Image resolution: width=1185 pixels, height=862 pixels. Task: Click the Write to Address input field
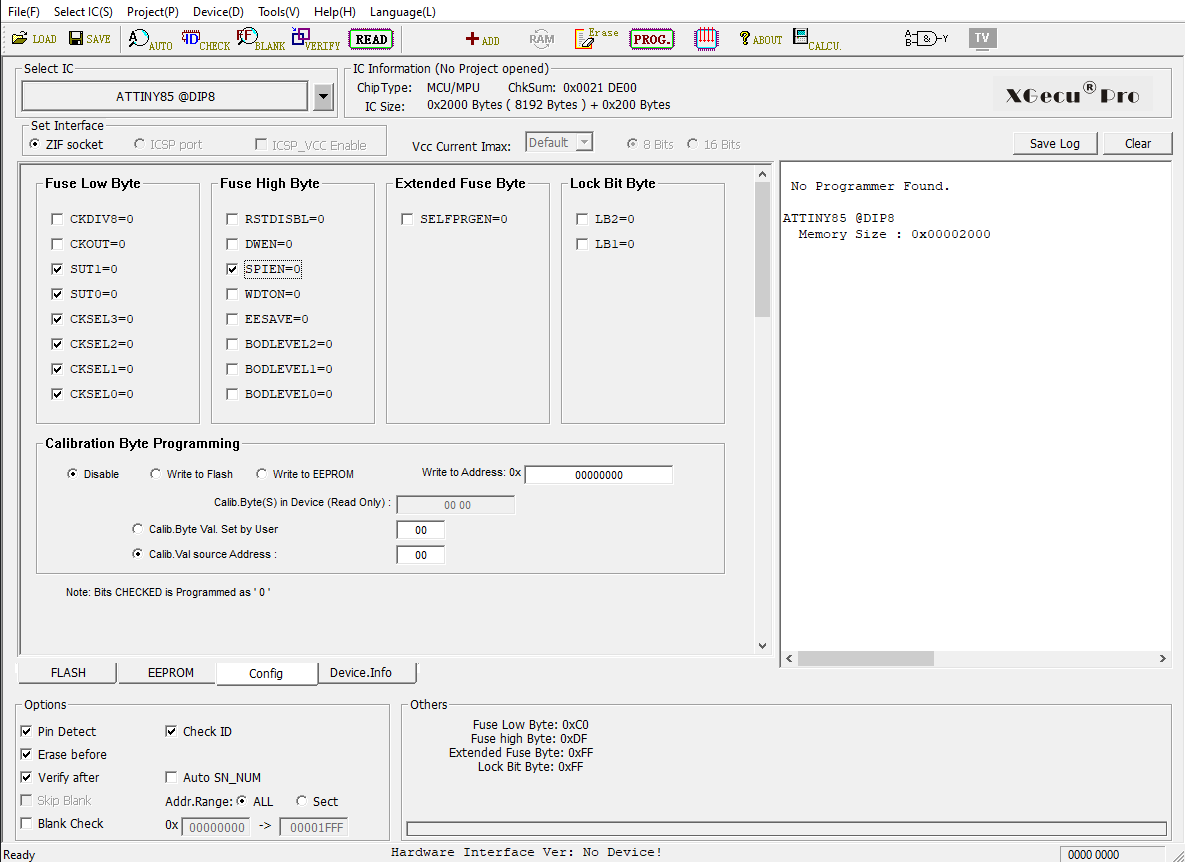point(599,474)
